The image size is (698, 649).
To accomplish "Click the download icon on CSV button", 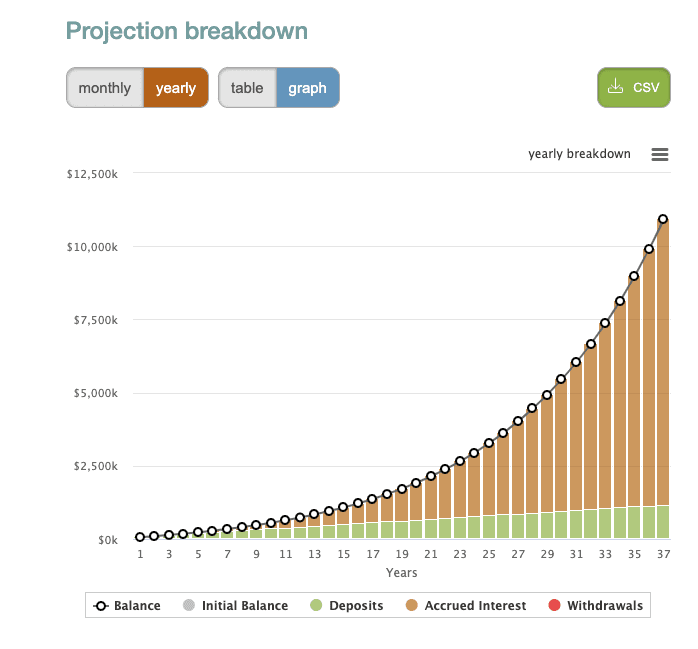I will click(x=616, y=87).
